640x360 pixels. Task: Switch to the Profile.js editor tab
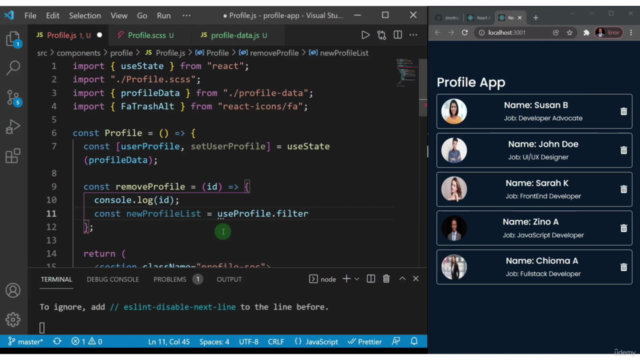pyautogui.click(x=69, y=36)
